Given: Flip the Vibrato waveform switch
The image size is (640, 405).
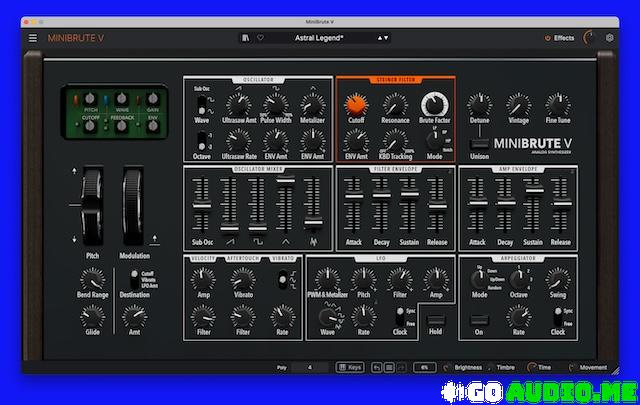Looking at the screenshot, I should coord(282,280).
